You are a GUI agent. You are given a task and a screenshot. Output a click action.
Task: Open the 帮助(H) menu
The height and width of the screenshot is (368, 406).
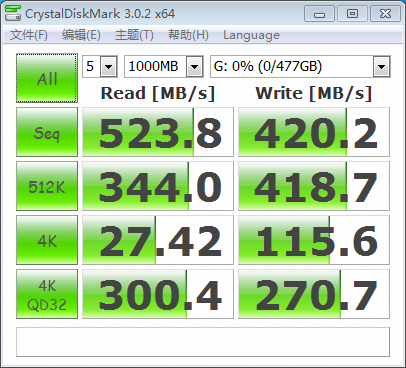coord(188,35)
